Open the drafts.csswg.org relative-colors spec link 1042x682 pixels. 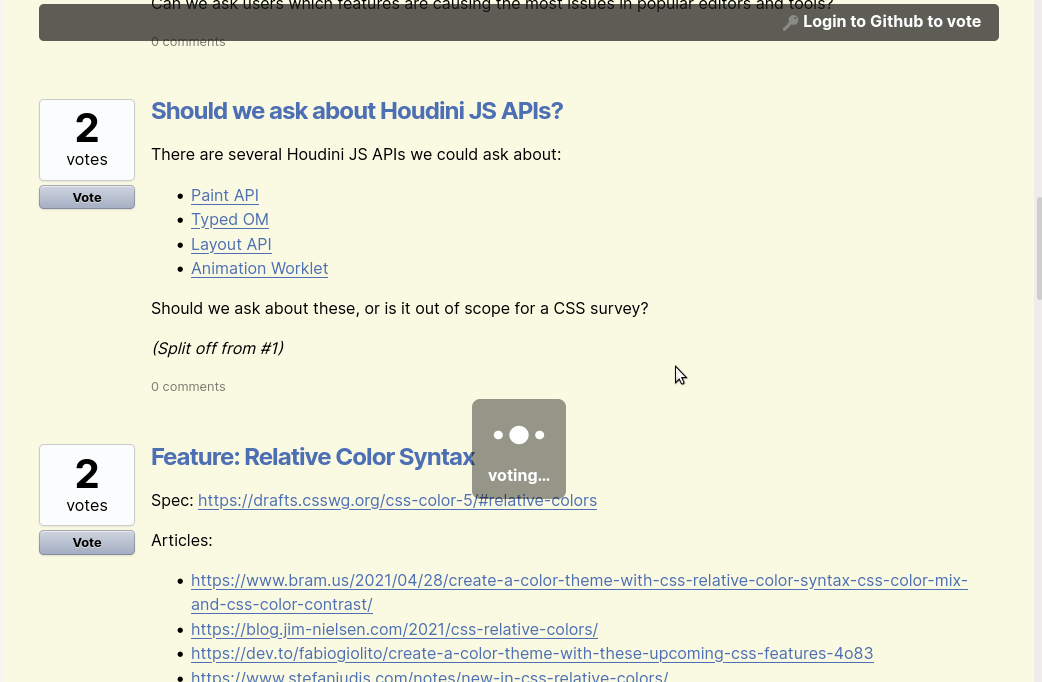pos(397,501)
